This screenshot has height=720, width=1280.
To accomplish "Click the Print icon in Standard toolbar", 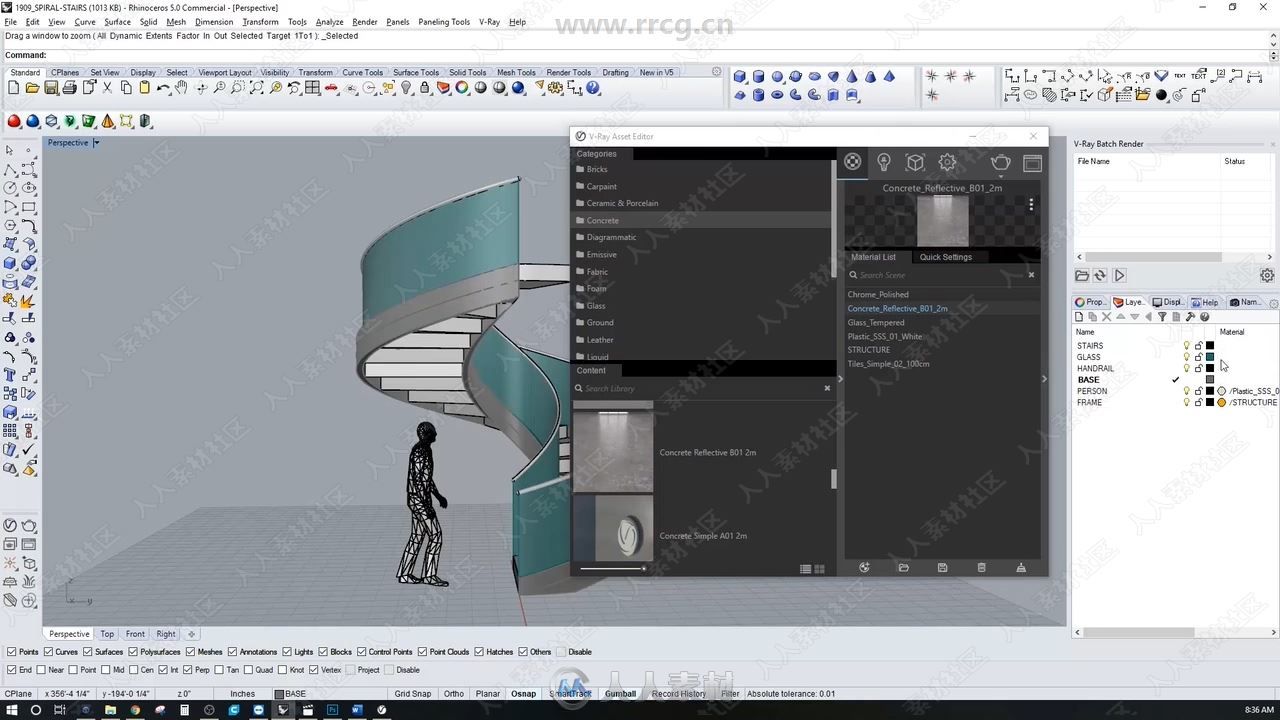I will pos(69,88).
